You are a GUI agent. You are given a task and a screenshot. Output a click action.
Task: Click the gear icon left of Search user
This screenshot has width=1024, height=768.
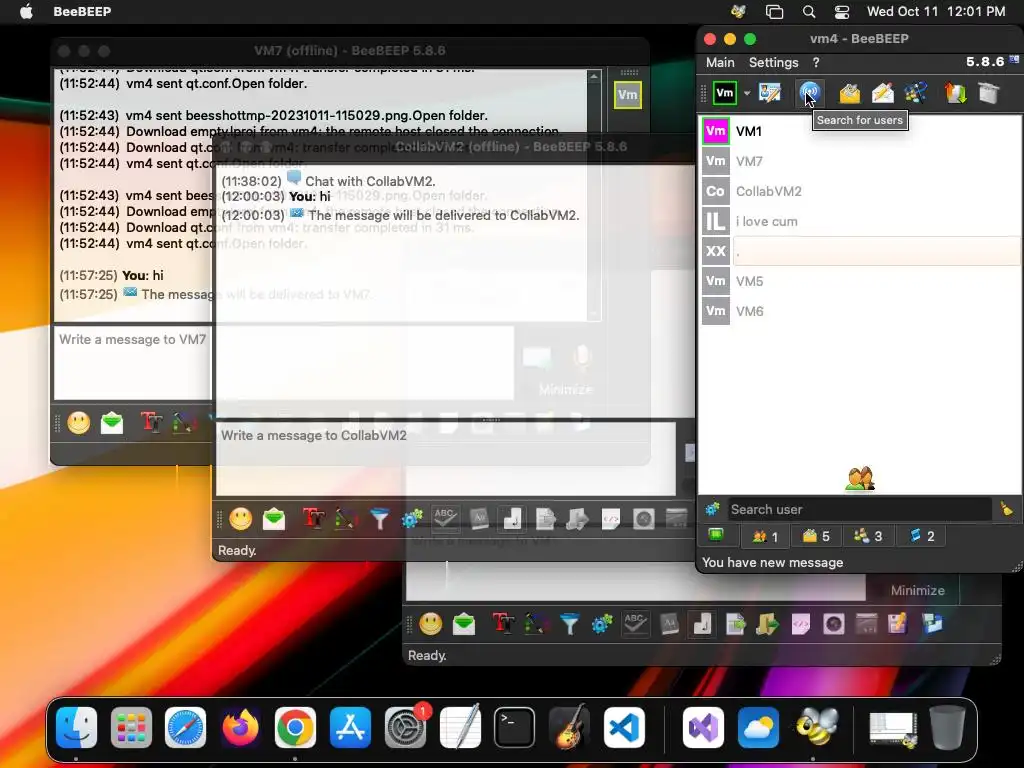712,509
